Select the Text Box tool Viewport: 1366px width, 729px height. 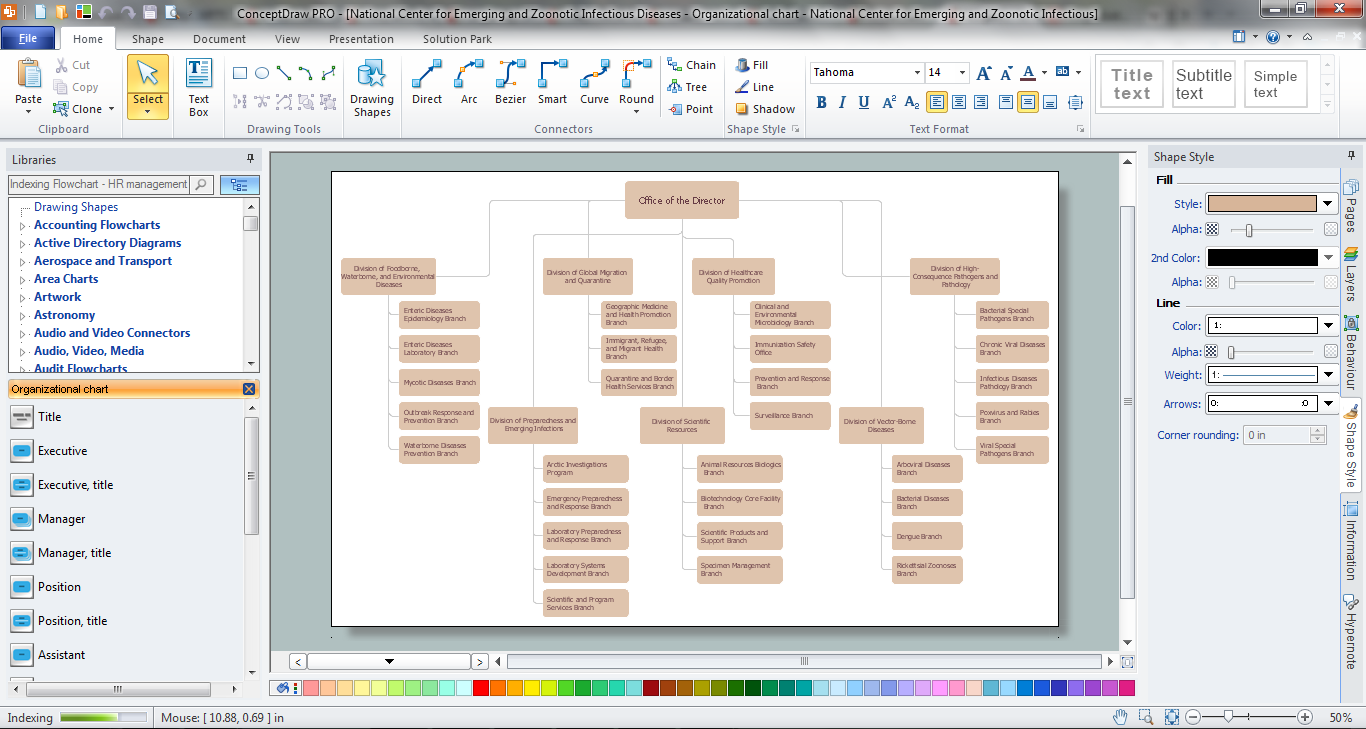199,87
